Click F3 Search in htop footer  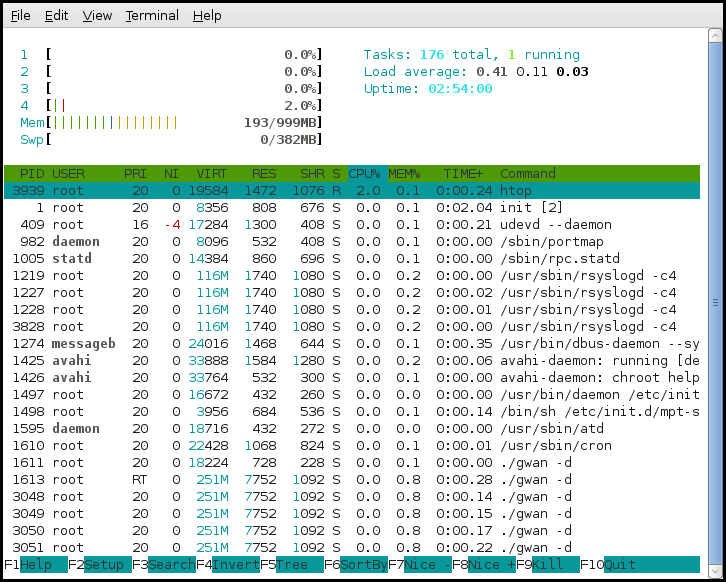(x=163, y=565)
